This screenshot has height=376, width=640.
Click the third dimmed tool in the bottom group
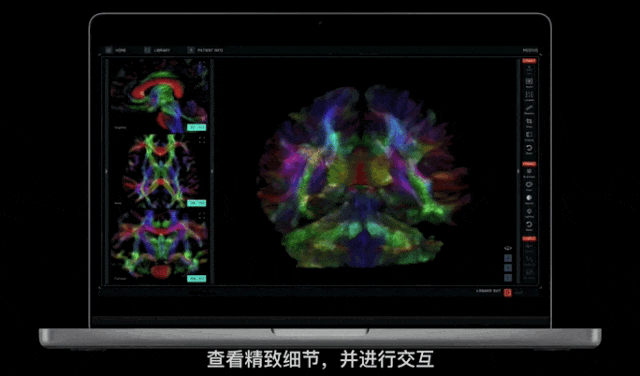coord(529,272)
